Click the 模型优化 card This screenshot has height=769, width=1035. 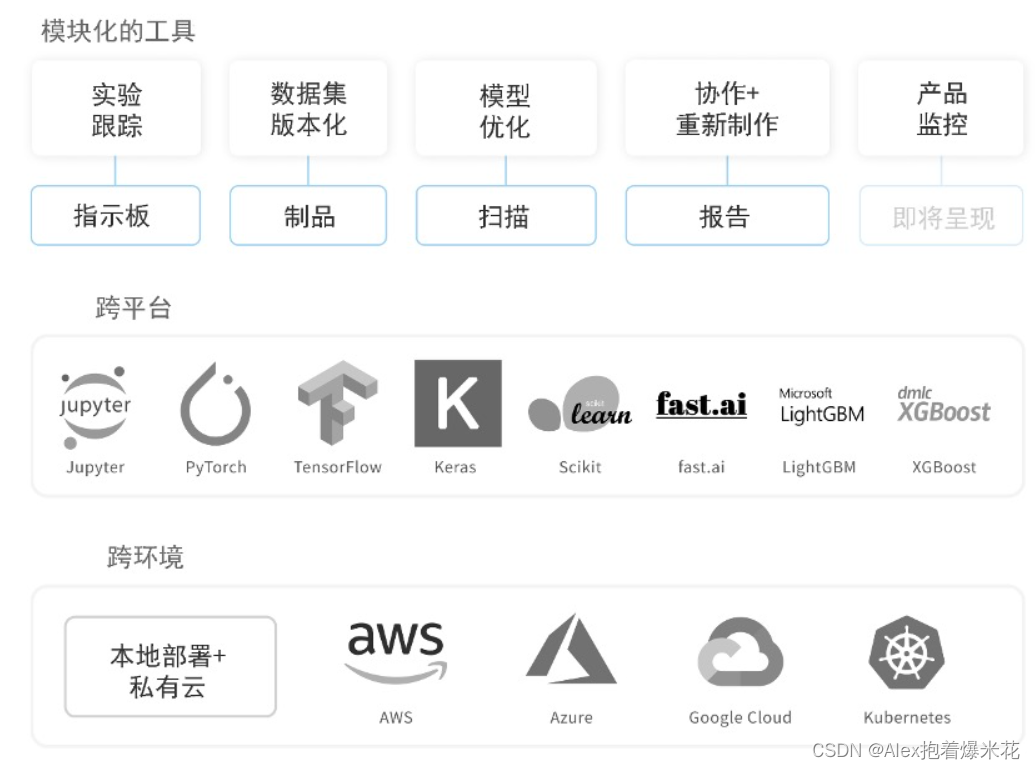506,109
